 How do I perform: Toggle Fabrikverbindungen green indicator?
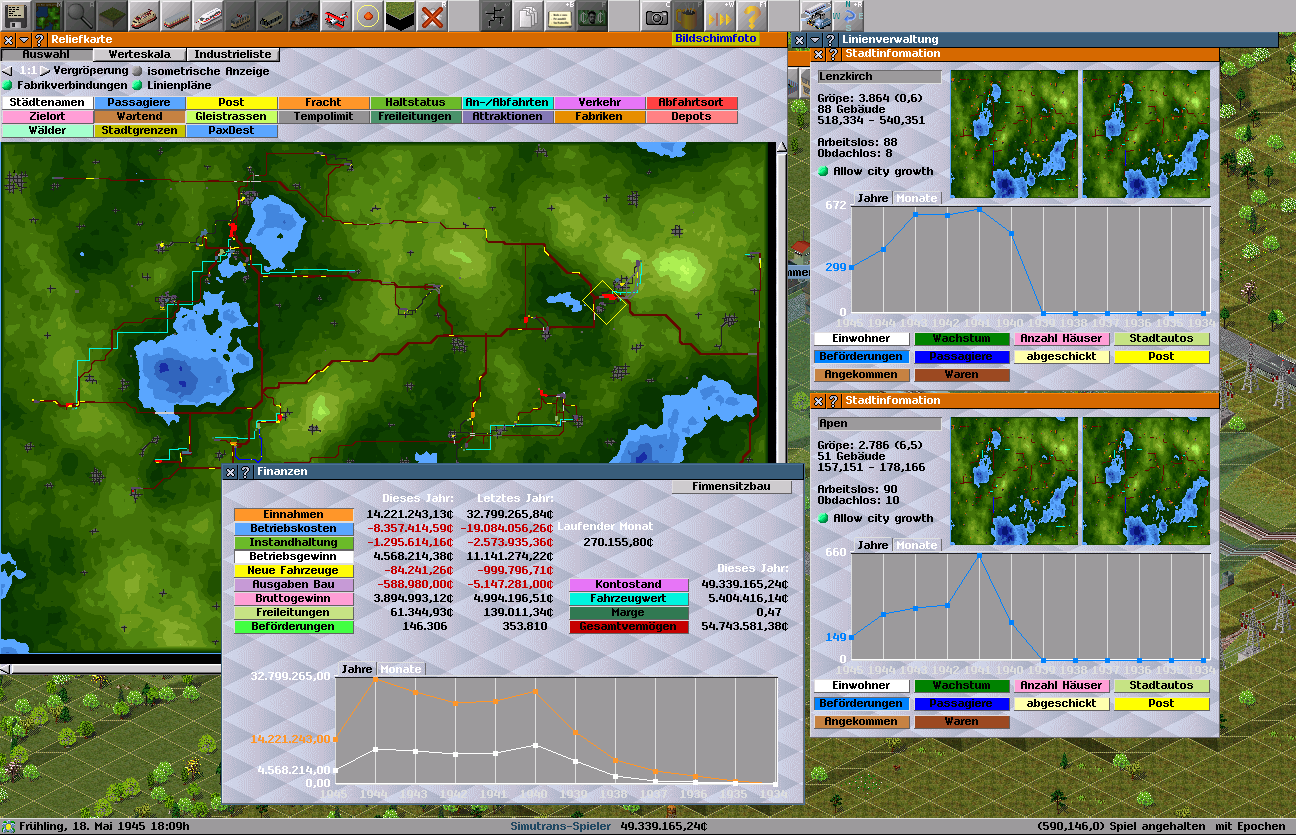point(9,86)
